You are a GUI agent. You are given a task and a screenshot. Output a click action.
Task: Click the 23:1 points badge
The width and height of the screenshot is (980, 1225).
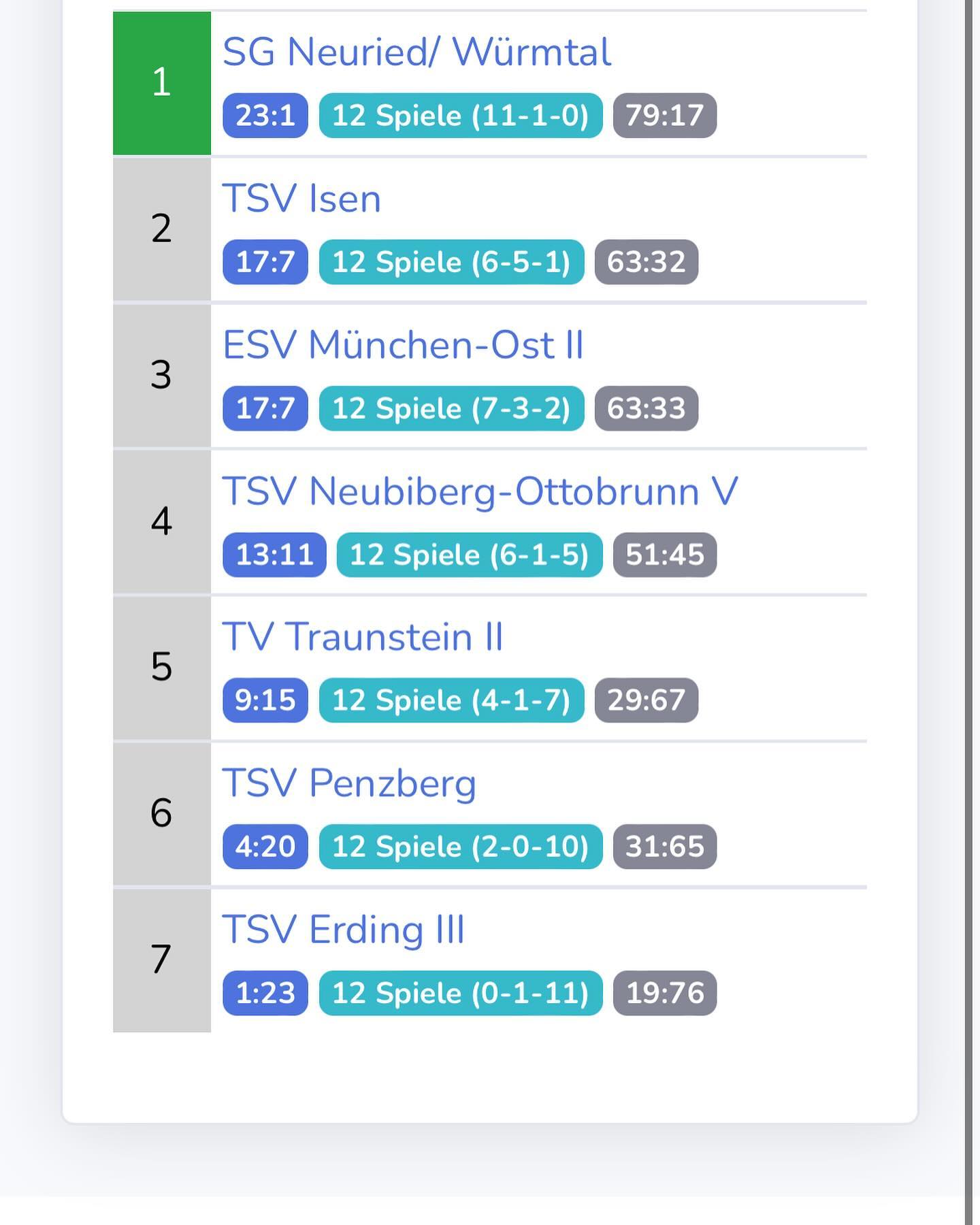(265, 116)
